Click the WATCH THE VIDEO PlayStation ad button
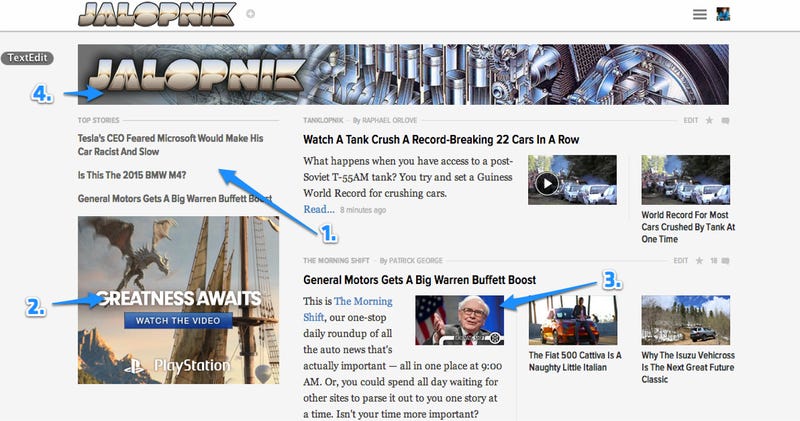 (x=178, y=321)
